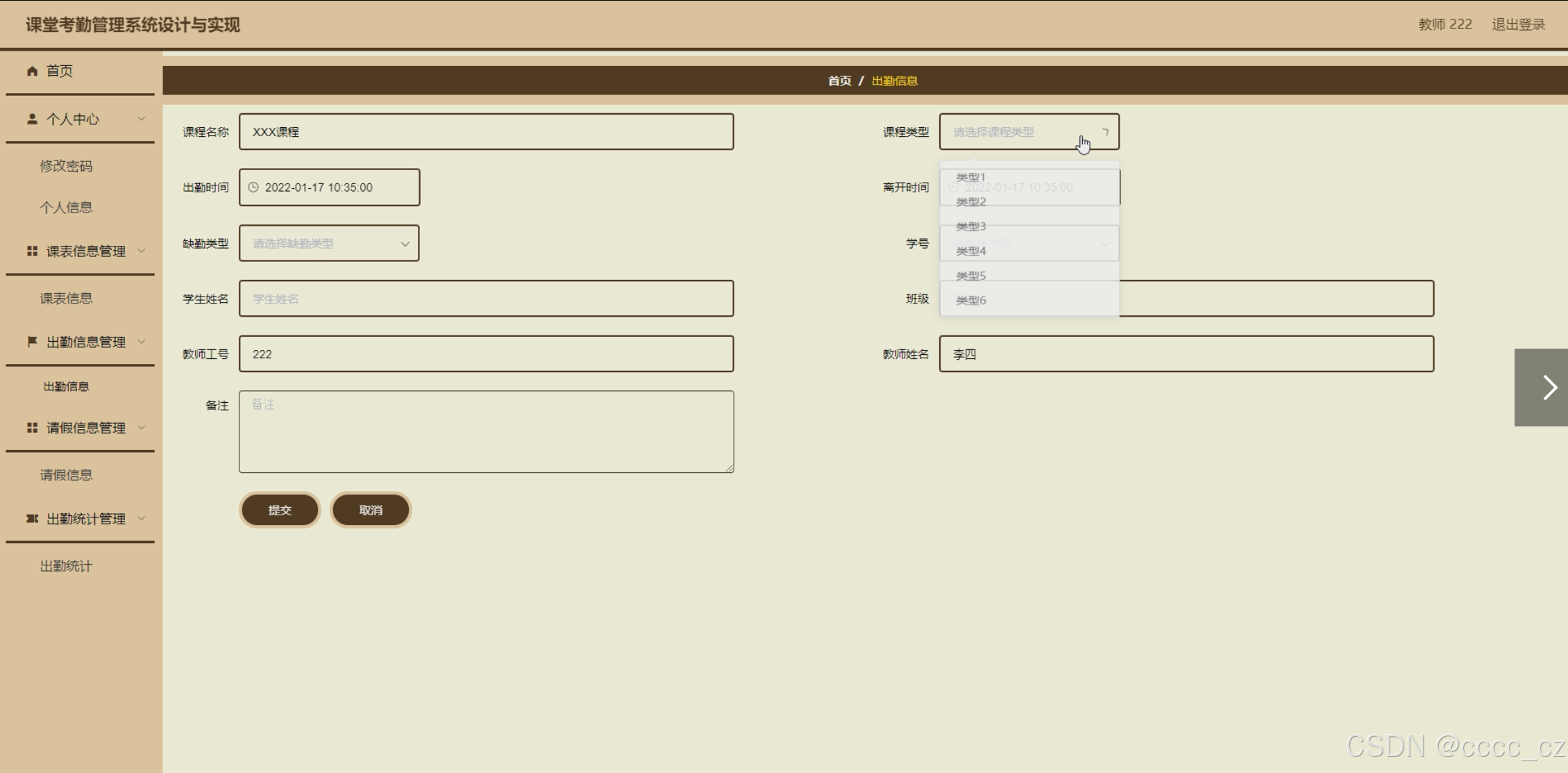Click the grid icon beside 课表信息管理
This screenshot has height=773, width=1568.
tap(32, 251)
